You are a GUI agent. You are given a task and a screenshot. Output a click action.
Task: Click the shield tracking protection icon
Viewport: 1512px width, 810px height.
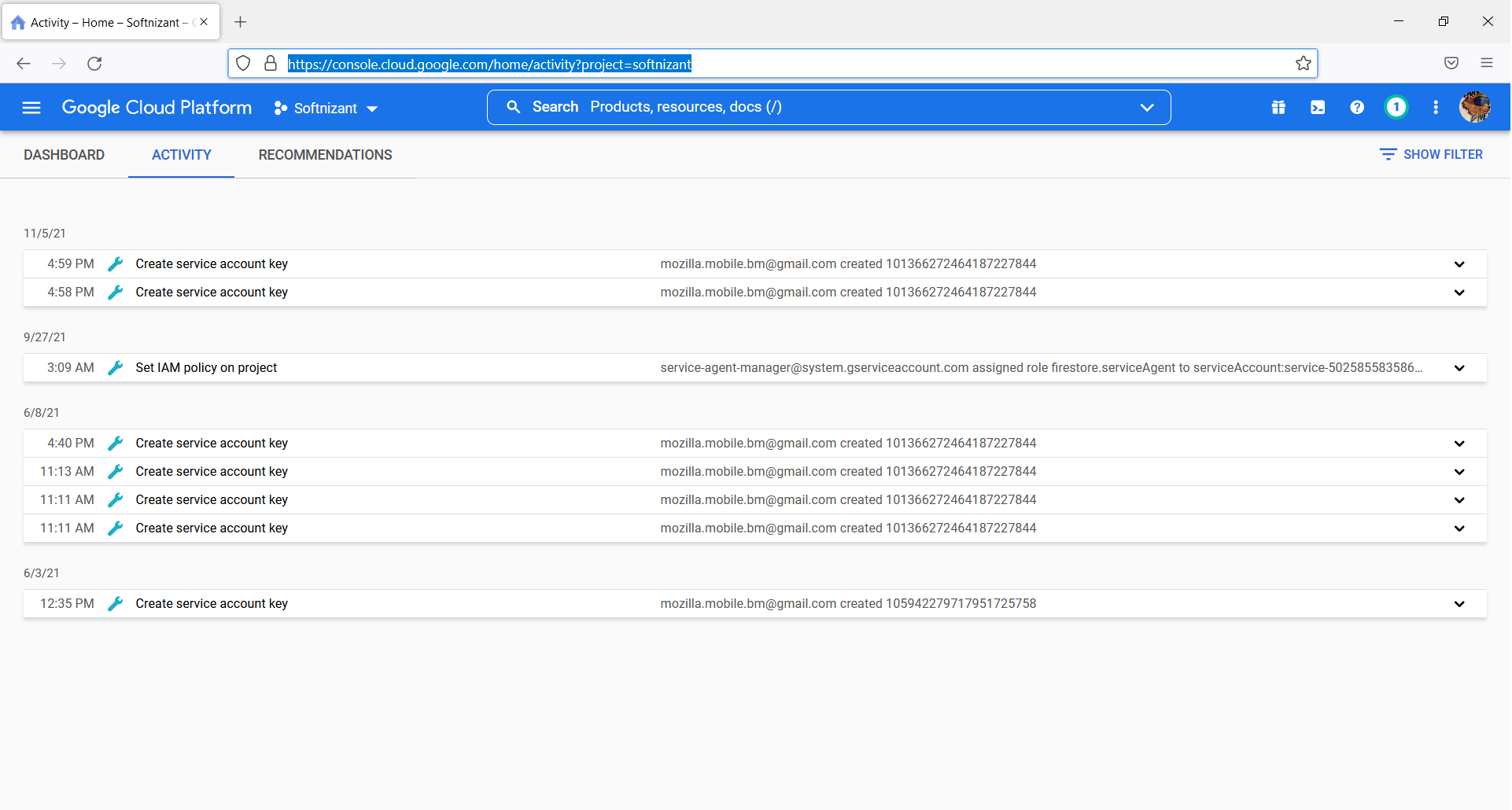pyautogui.click(x=243, y=64)
